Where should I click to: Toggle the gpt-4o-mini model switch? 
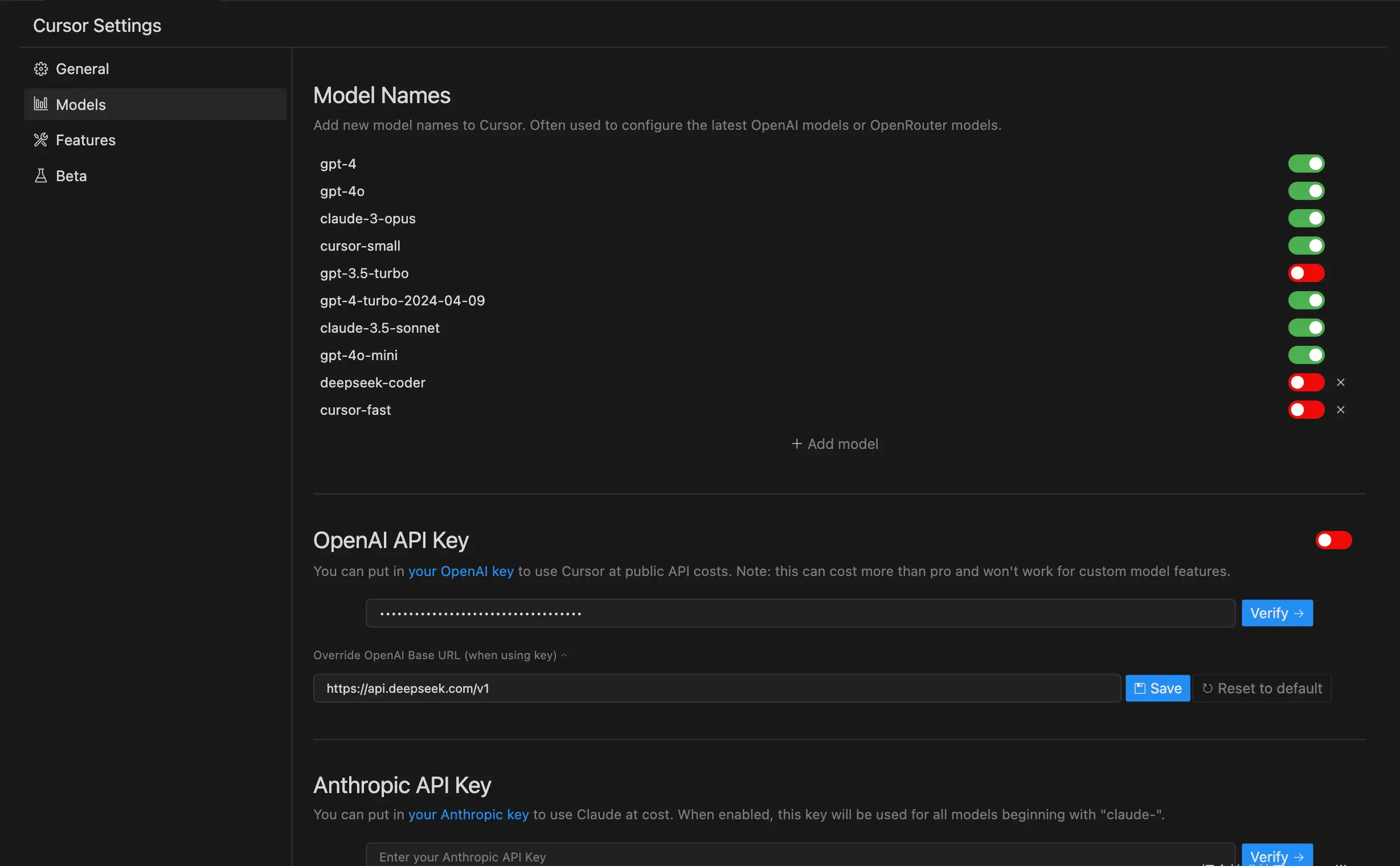1305,355
